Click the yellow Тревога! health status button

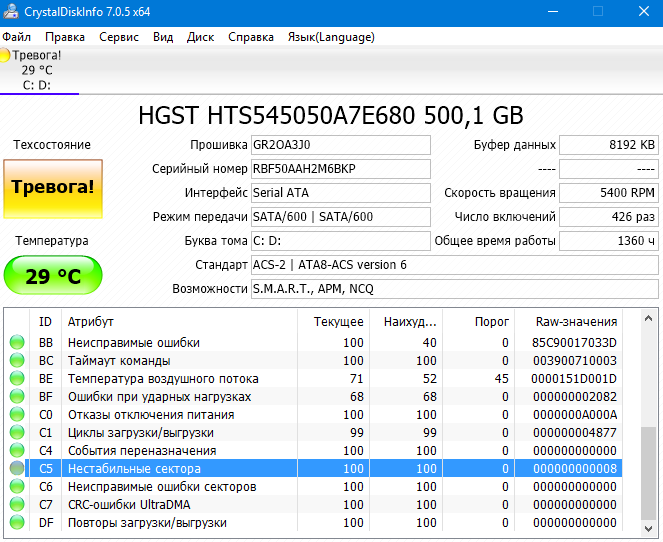(53, 189)
